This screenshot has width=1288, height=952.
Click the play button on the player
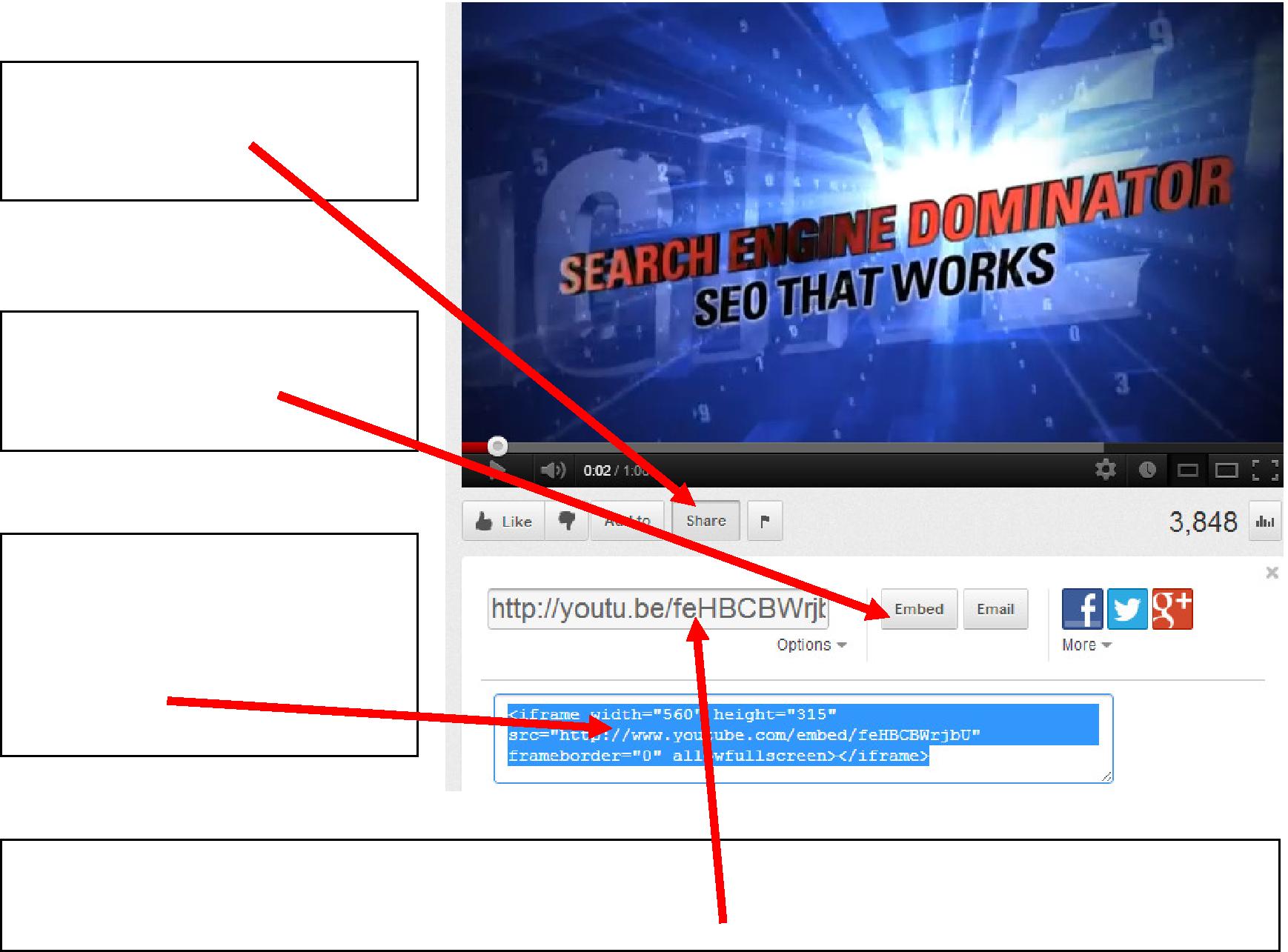tap(497, 470)
